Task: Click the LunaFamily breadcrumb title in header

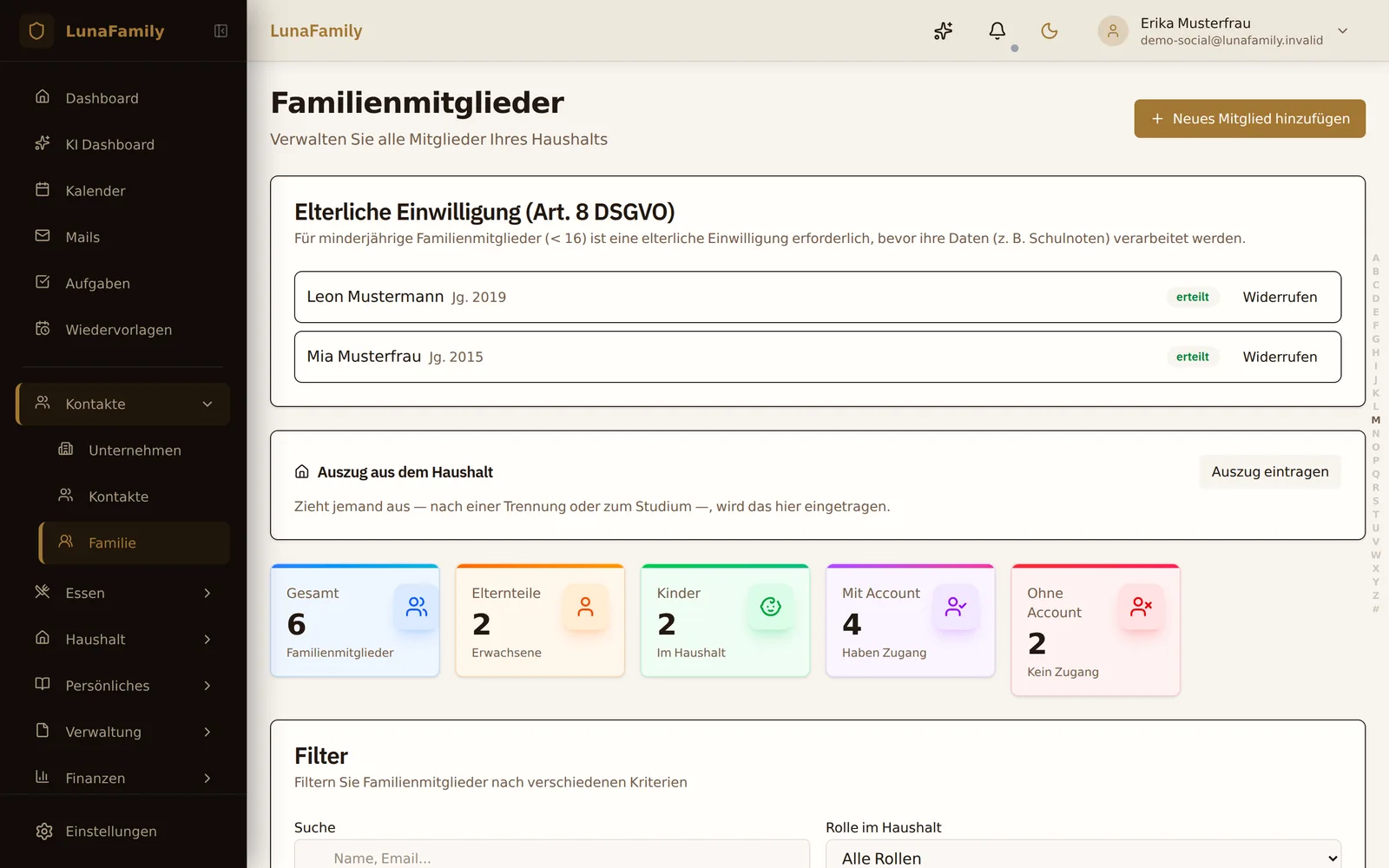Action: [x=316, y=31]
